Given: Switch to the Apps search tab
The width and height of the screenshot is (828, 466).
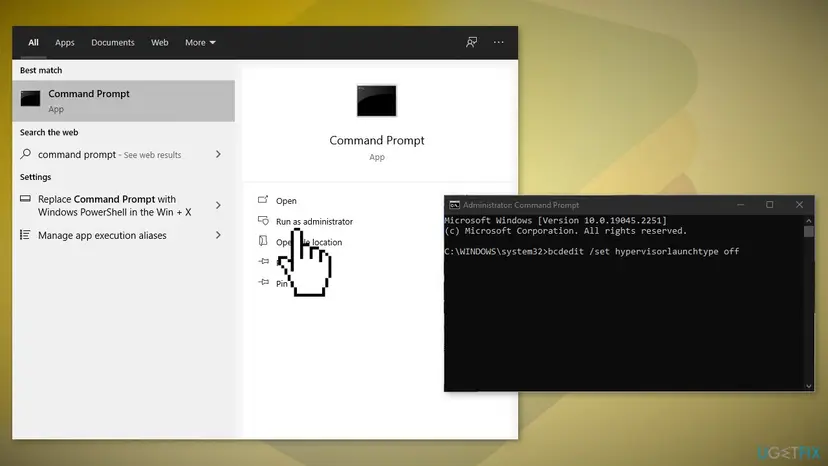Looking at the screenshot, I should click(64, 42).
